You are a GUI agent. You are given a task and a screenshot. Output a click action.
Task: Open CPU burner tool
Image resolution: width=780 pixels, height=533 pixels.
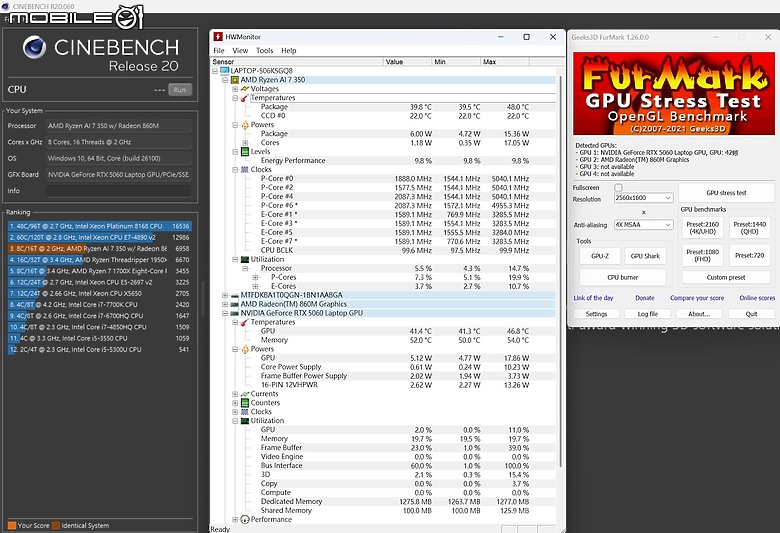click(623, 277)
